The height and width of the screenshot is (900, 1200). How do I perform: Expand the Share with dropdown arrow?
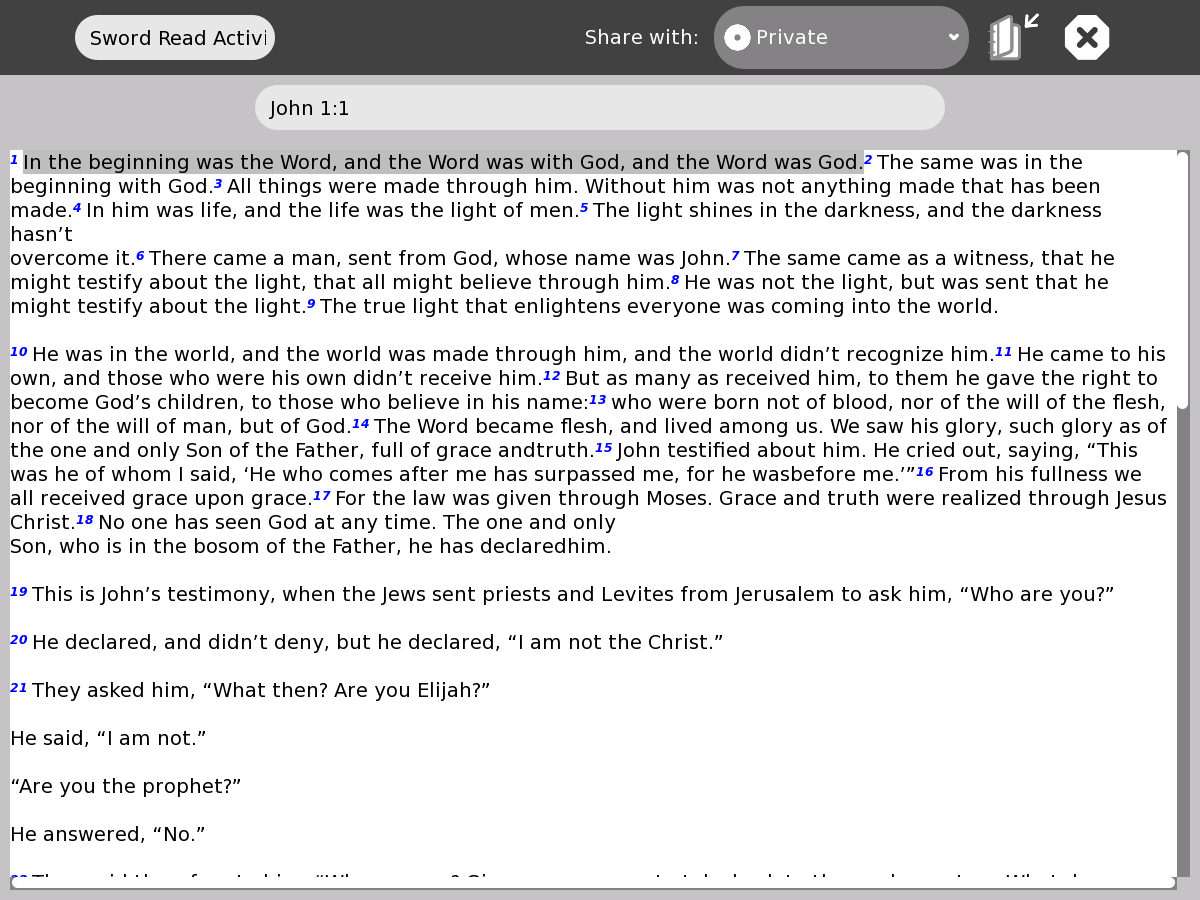click(953, 38)
